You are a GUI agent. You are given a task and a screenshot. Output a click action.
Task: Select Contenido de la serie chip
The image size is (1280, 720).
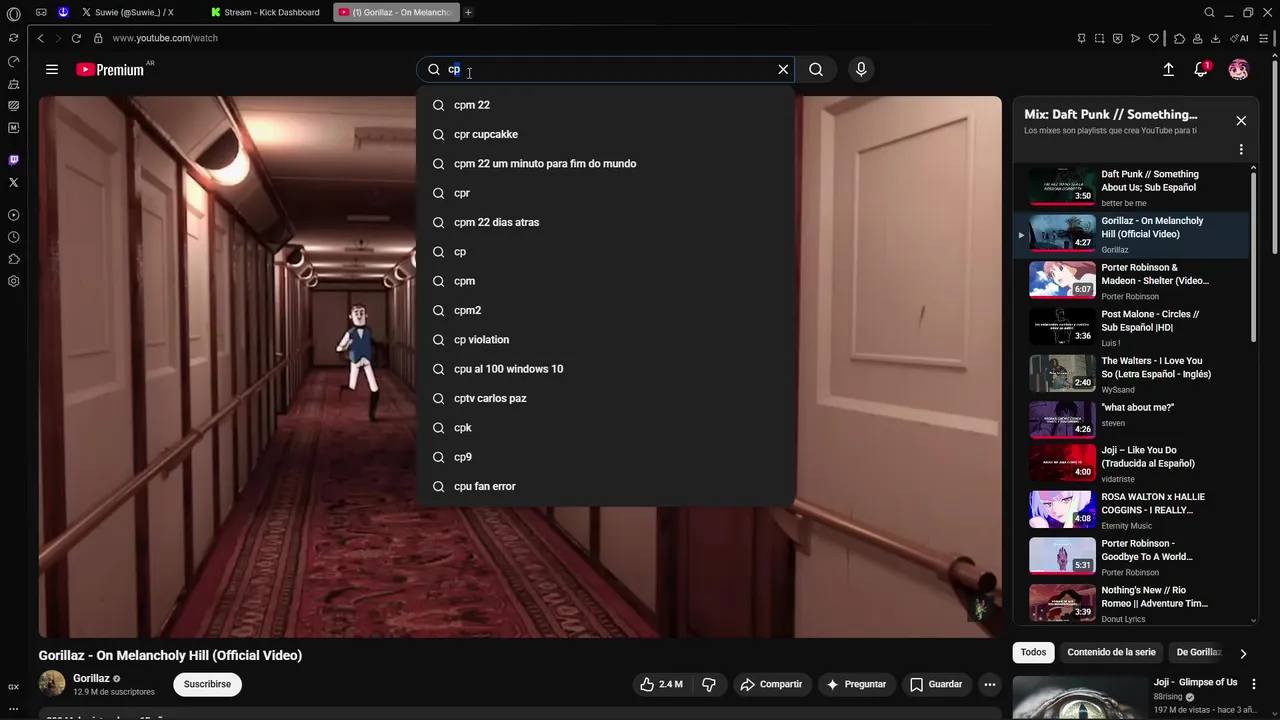pyautogui.click(x=1111, y=652)
